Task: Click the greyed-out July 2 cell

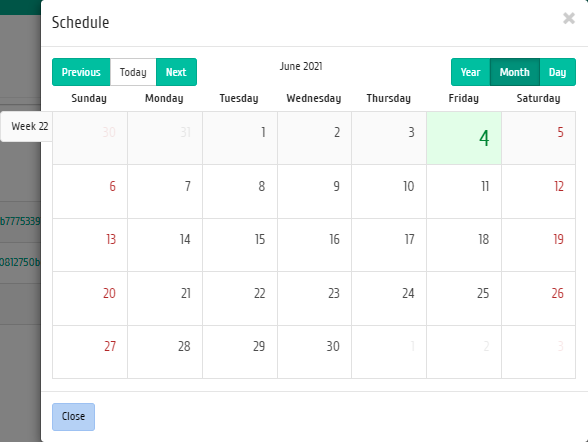Action: (x=464, y=352)
